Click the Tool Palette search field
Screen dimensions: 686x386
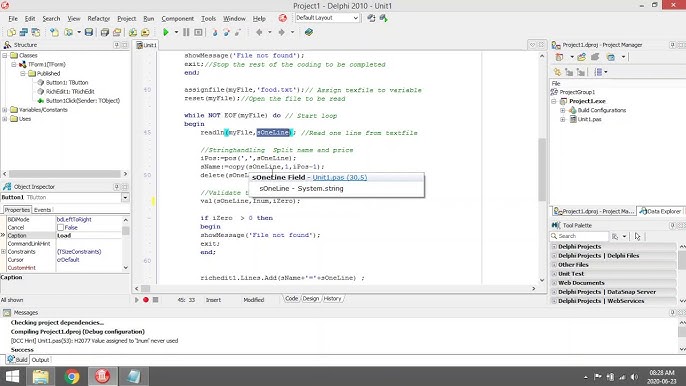pos(579,236)
